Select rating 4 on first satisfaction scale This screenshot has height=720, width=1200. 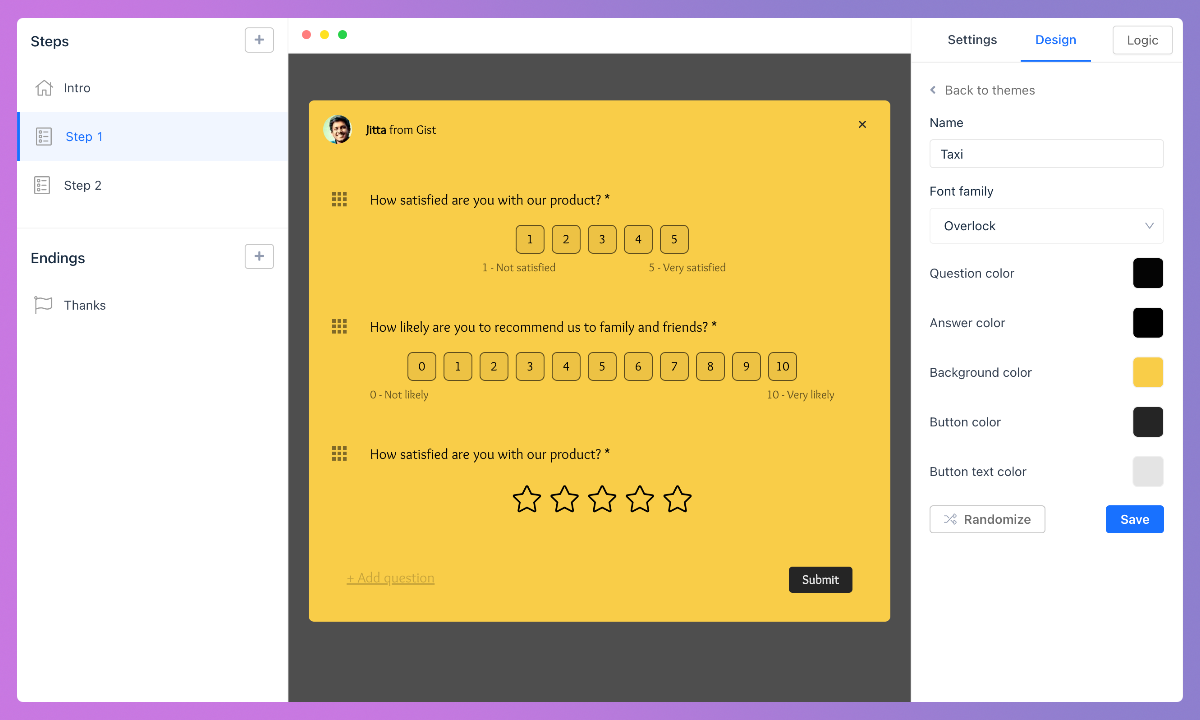[x=638, y=239]
